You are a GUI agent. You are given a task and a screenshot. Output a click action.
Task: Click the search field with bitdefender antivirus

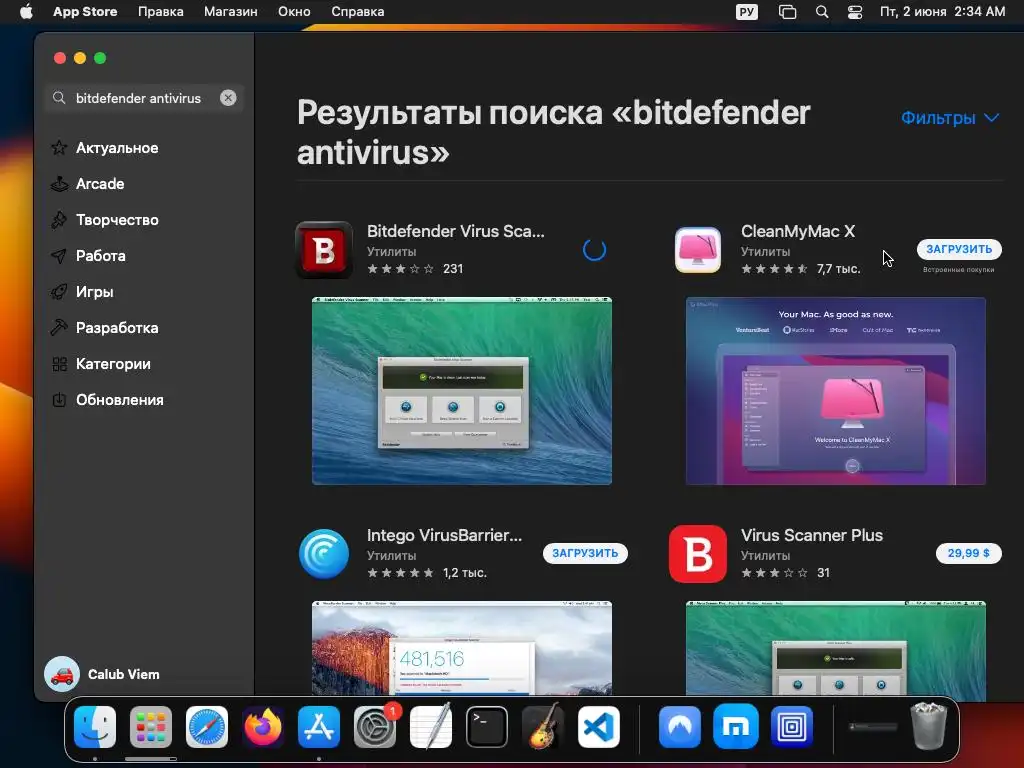point(144,98)
